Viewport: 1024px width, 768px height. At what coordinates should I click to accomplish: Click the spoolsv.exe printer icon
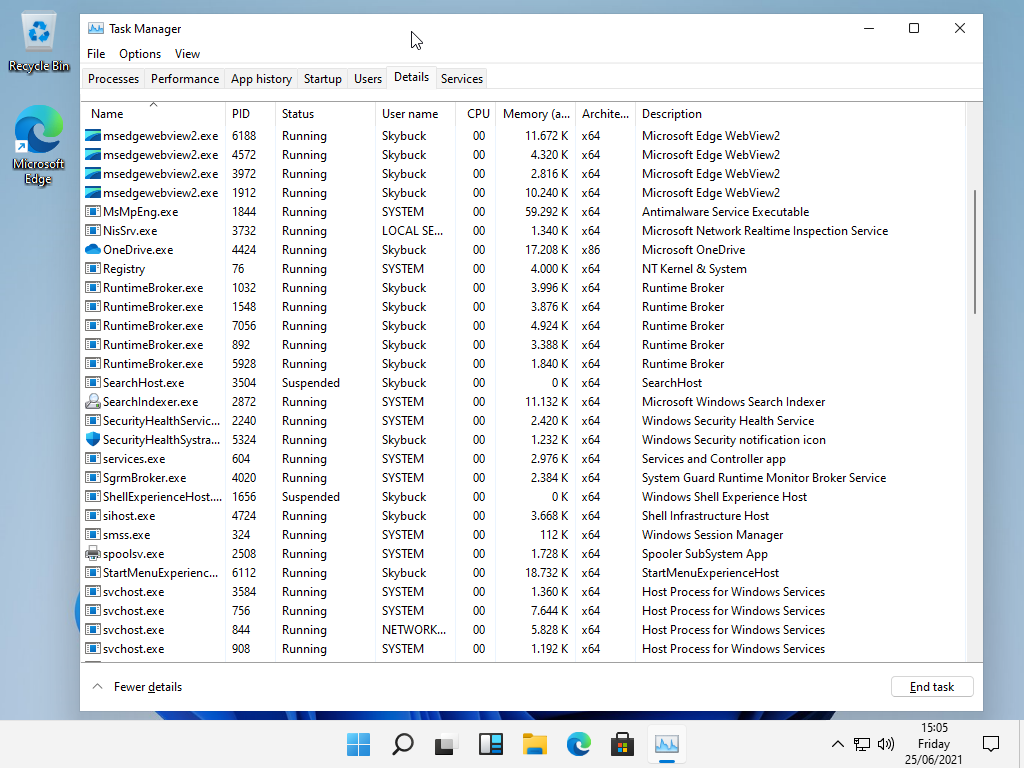tap(93, 554)
